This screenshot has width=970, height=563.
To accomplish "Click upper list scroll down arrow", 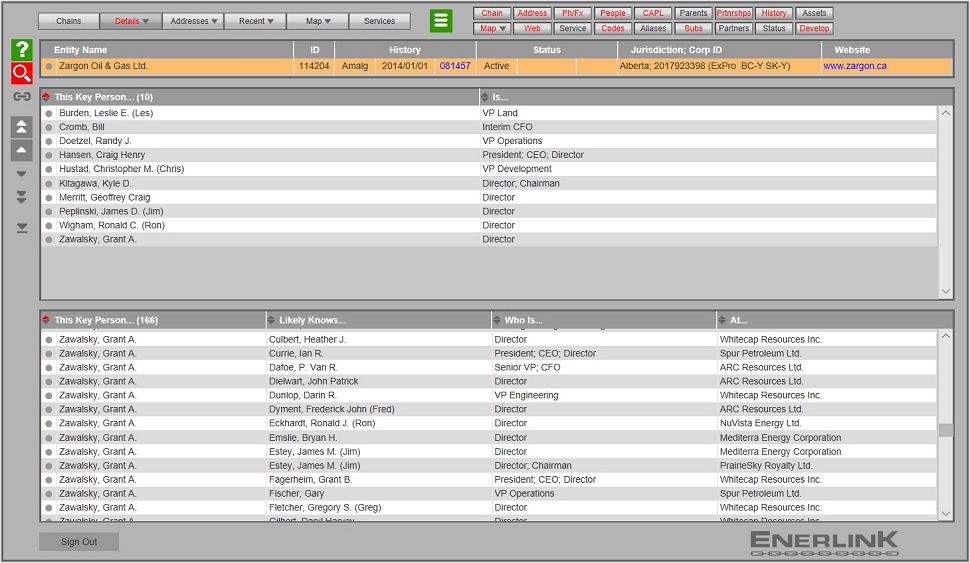I will [x=945, y=291].
